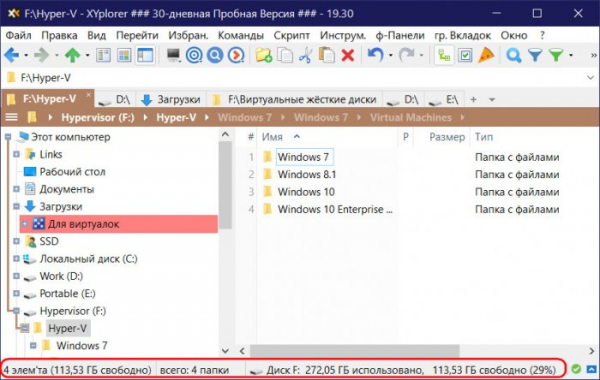Click the blue circular search-location icon
Screen dimensions: 600x380
pyautogui.click(x=215, y=55)
